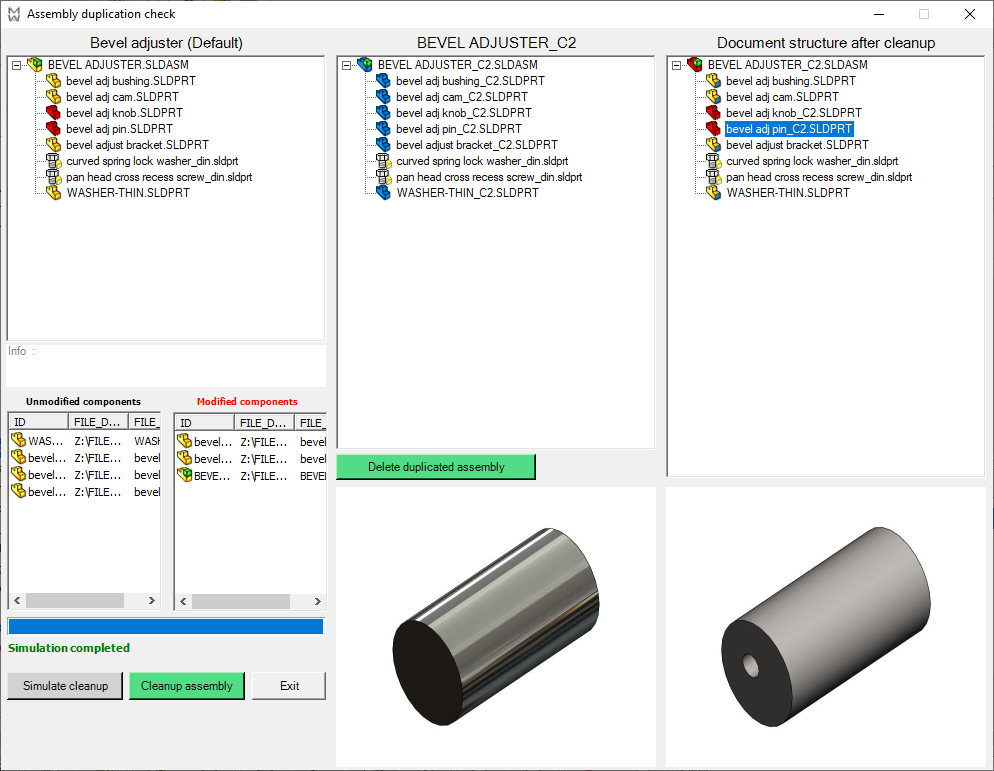The height and width of the screenshot is (771, 994).
Task: Click the blue icon for bevel adj cam_C2.SLDPRT
Action: click(x=384, y=96)
